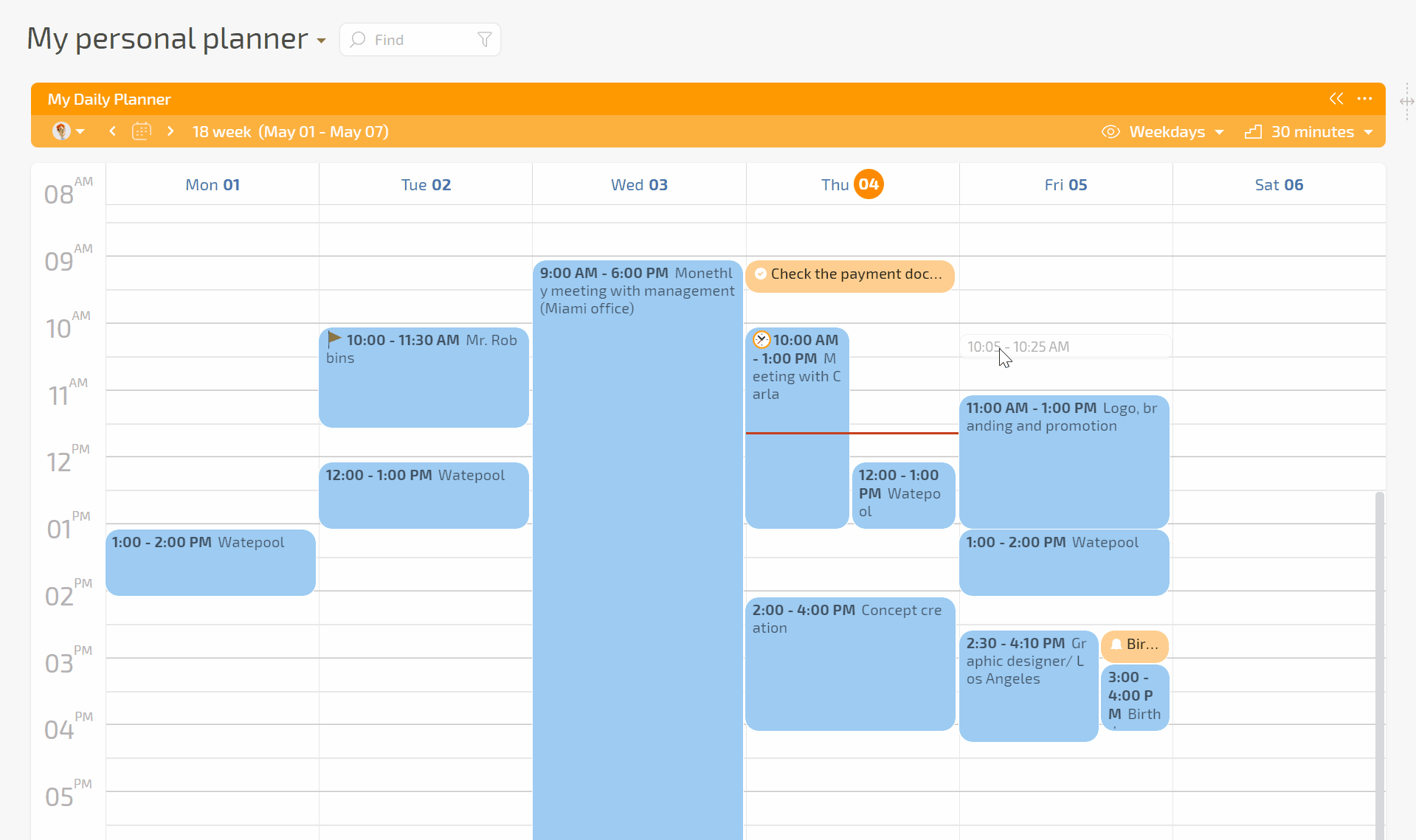Select the Thu 04 day header

(x=852, y=184)
